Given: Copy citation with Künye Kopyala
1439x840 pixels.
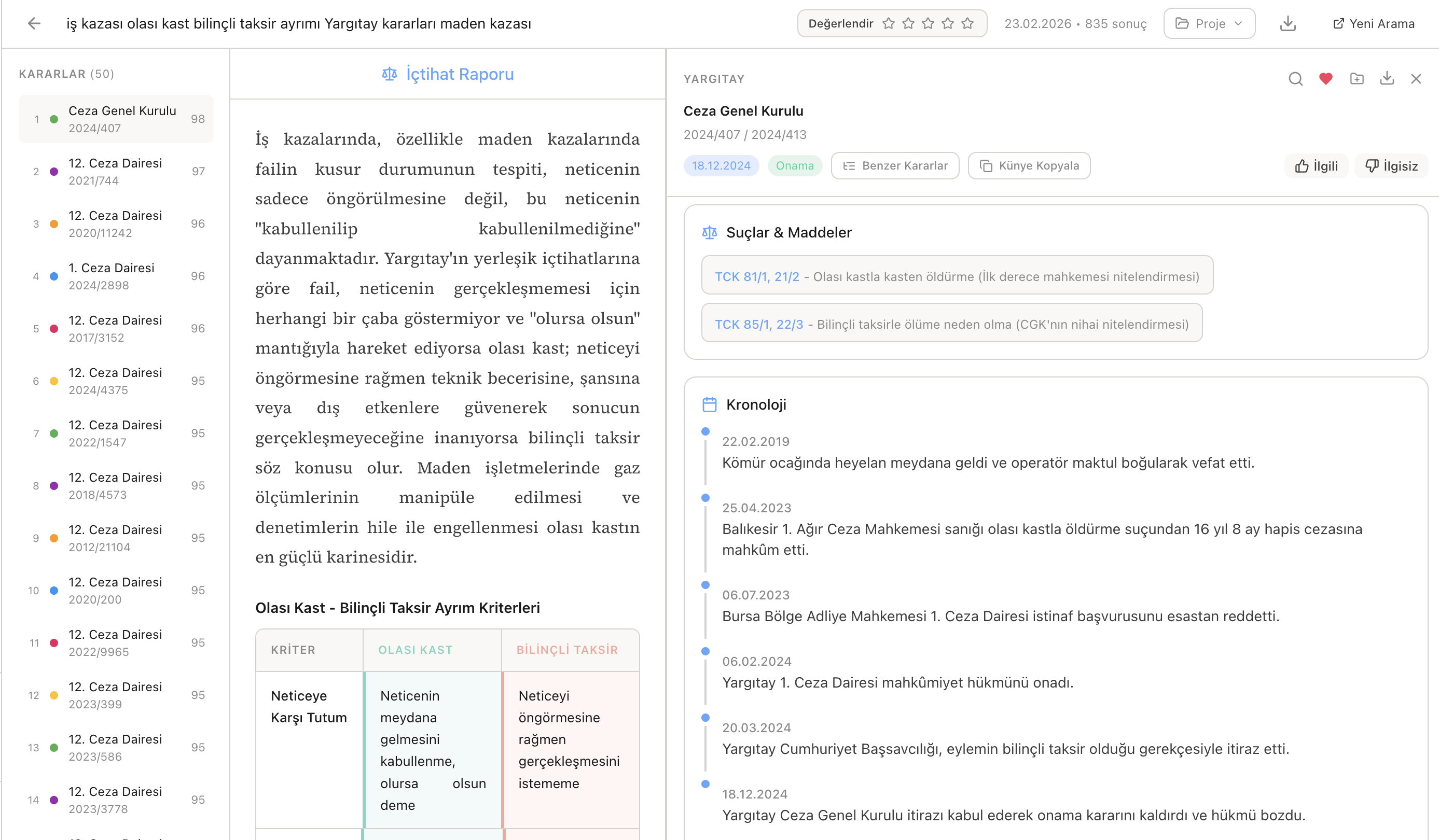Looking at the screenshot, I should pyautogui.click(x=1029, y=165).
